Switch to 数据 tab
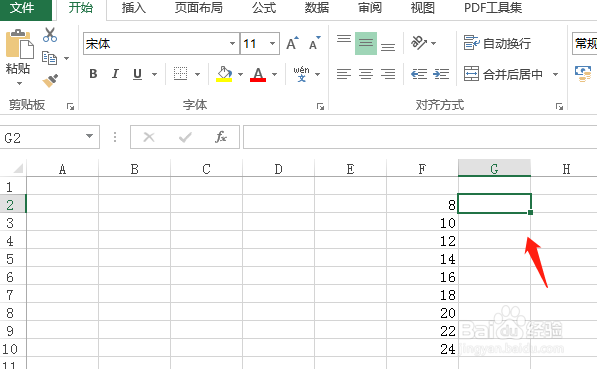Viewport: 597px width, 369px height. pyautogui.click(x=317, y=8)
